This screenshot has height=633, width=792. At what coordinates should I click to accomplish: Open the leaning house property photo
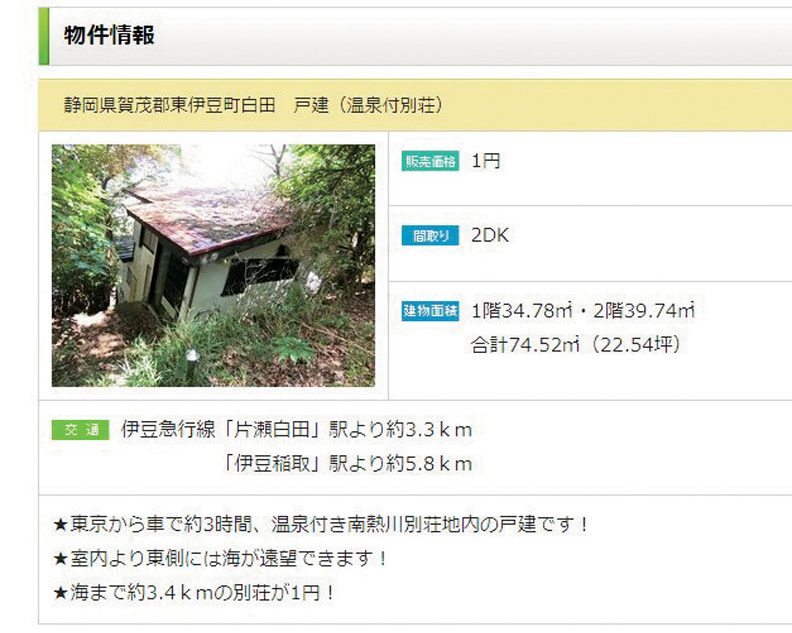213,266
